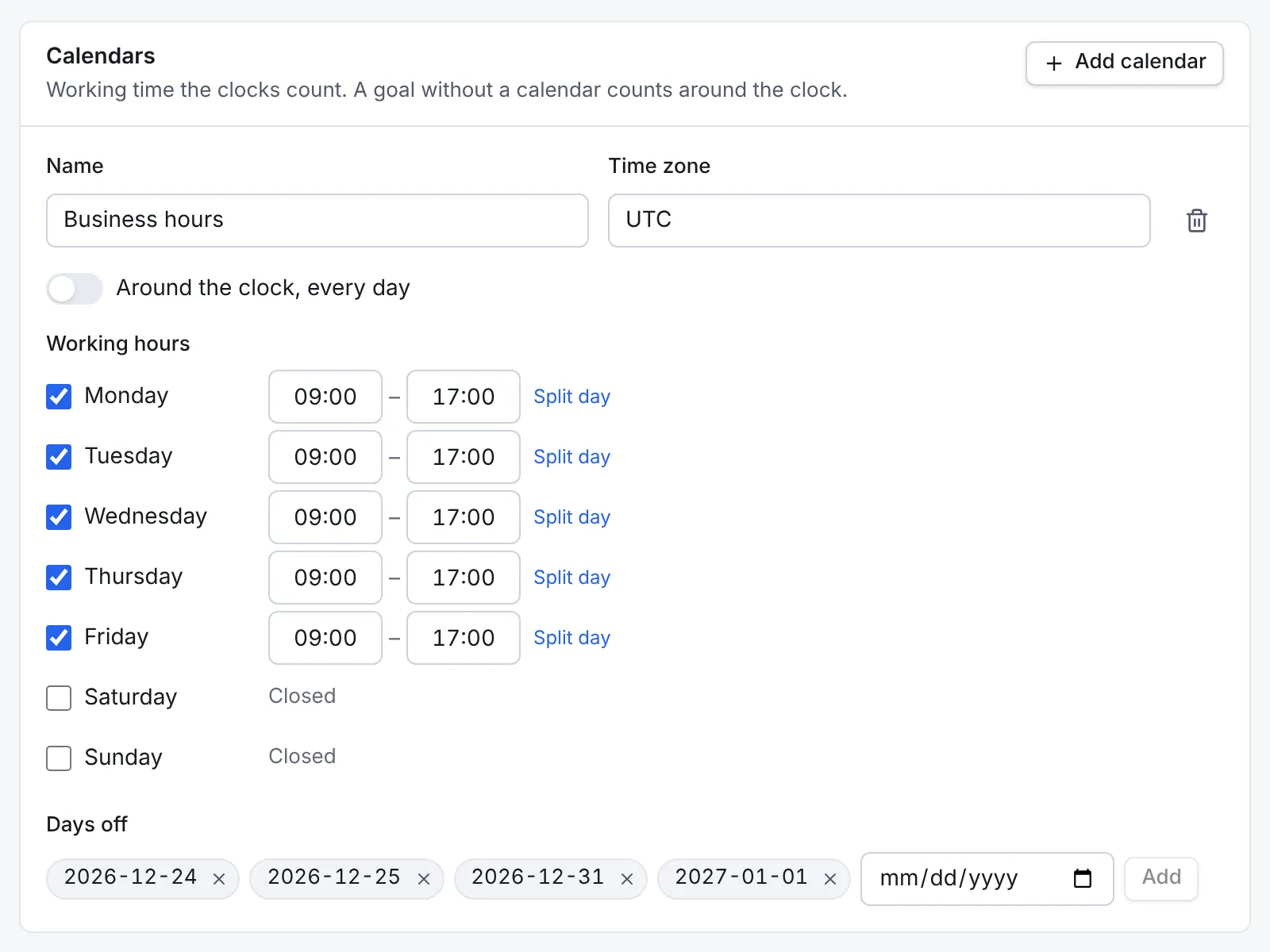Toggle Around the clock, every day switch
This screenshot has width=1270, height=952.
[75, 289]
